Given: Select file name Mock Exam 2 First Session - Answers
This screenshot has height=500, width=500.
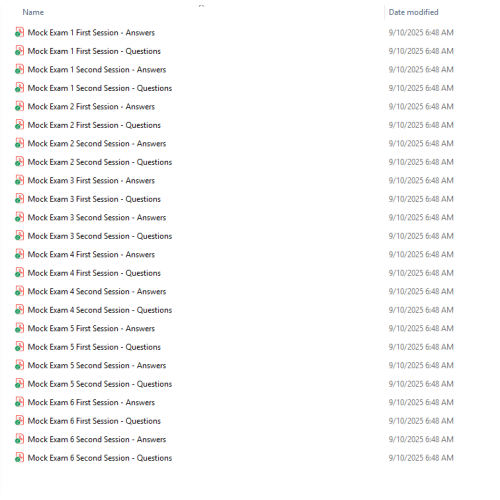Looking at the screenshot, I should (x=91, y=107).
